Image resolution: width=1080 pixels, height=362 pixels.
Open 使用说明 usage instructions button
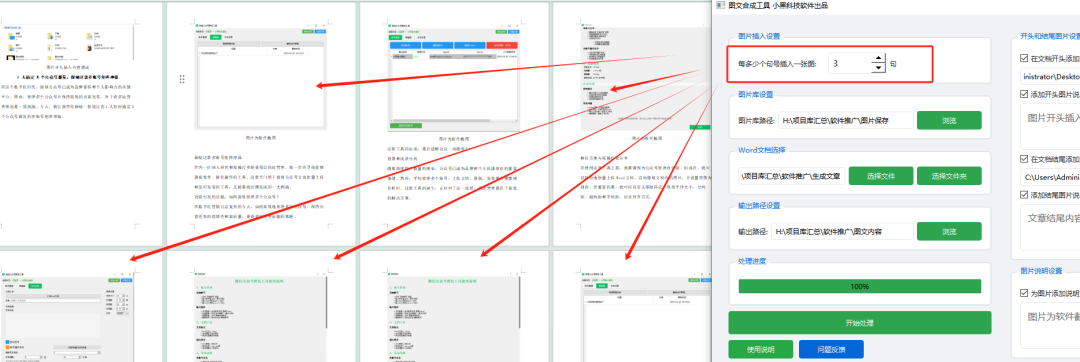(x=761, y=349)
